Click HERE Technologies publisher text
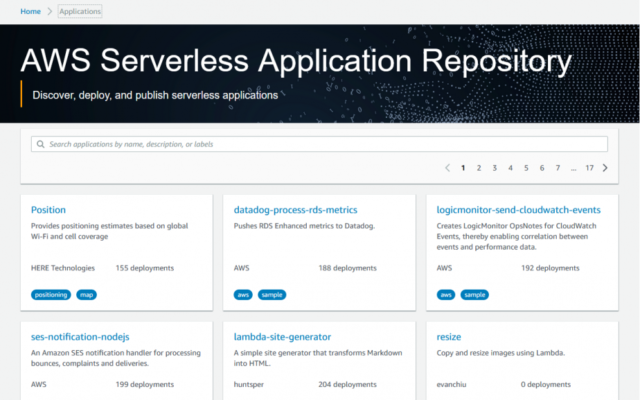Viewport: 640px width, 400px height. tap(63, 268)
